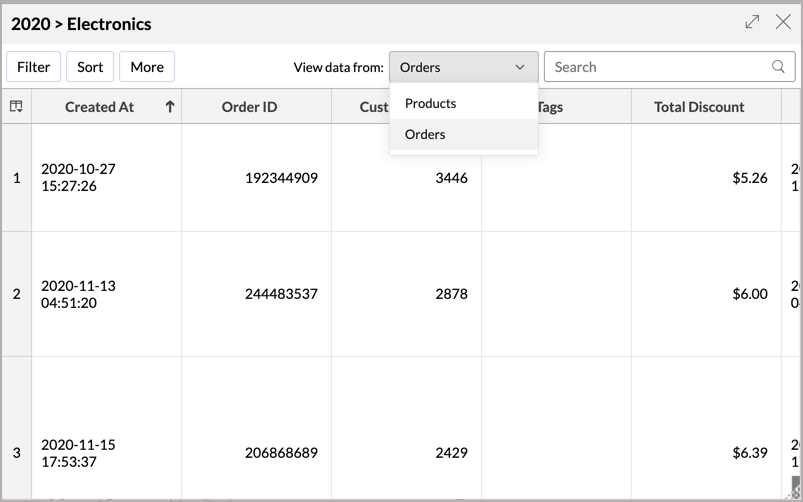Click the Sort button

[90, 67]
